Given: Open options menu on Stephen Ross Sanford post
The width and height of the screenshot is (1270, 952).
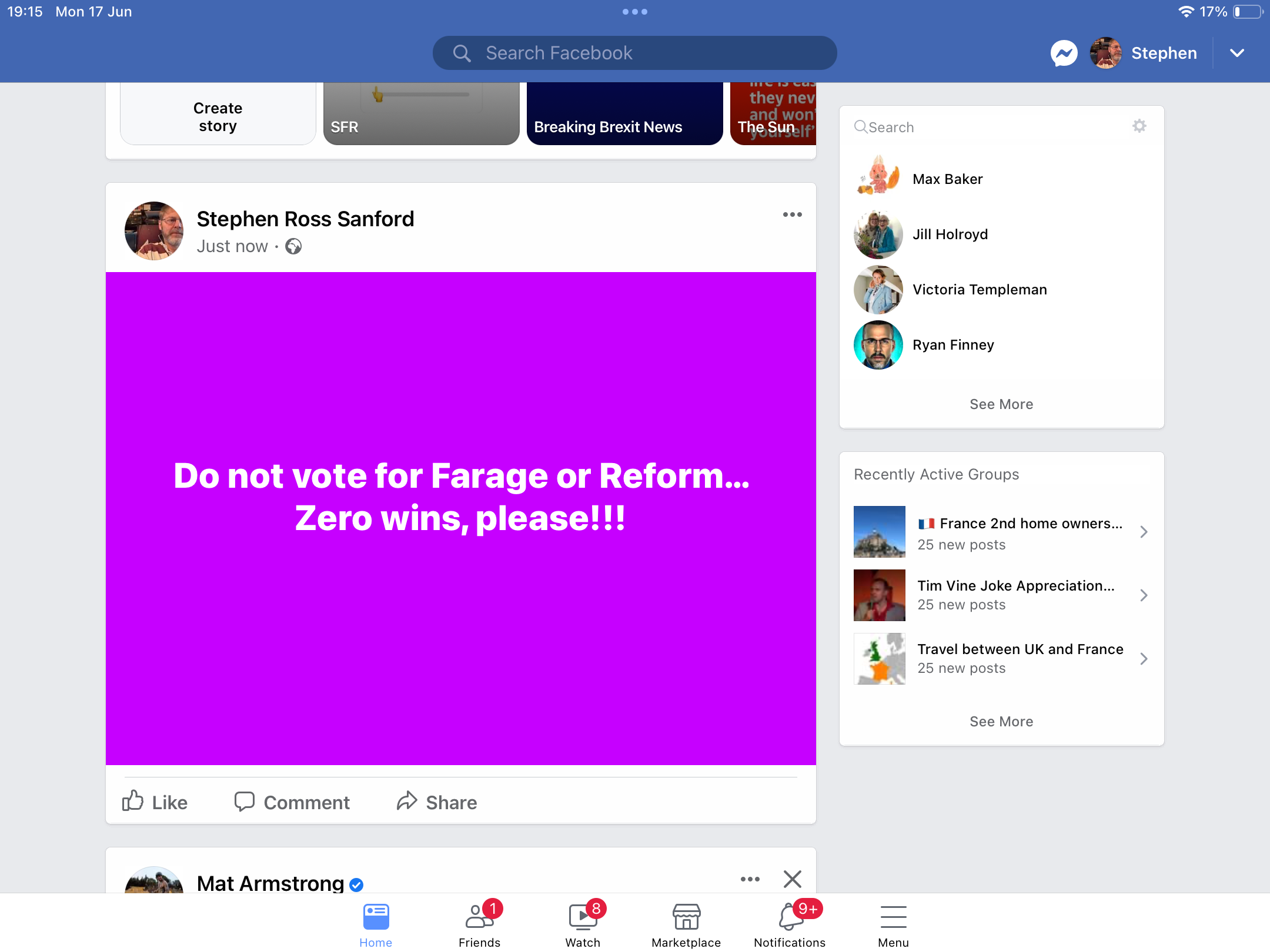Looking at the screenshot, I should click(793, 214).
